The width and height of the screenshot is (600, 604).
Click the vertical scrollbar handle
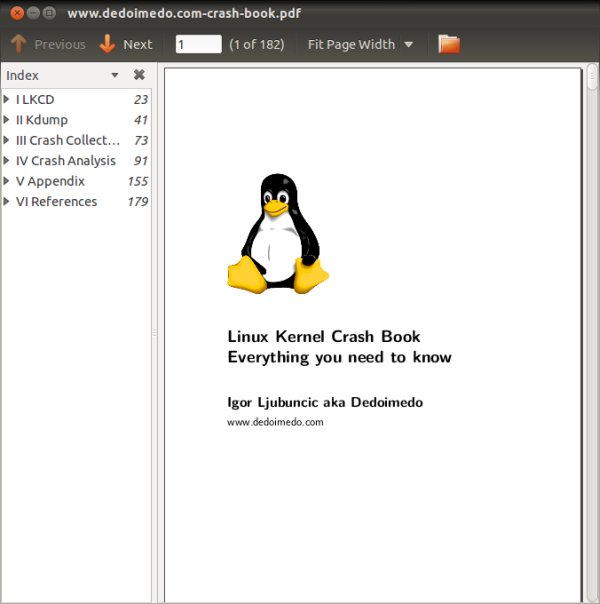(x=593, y=77)
